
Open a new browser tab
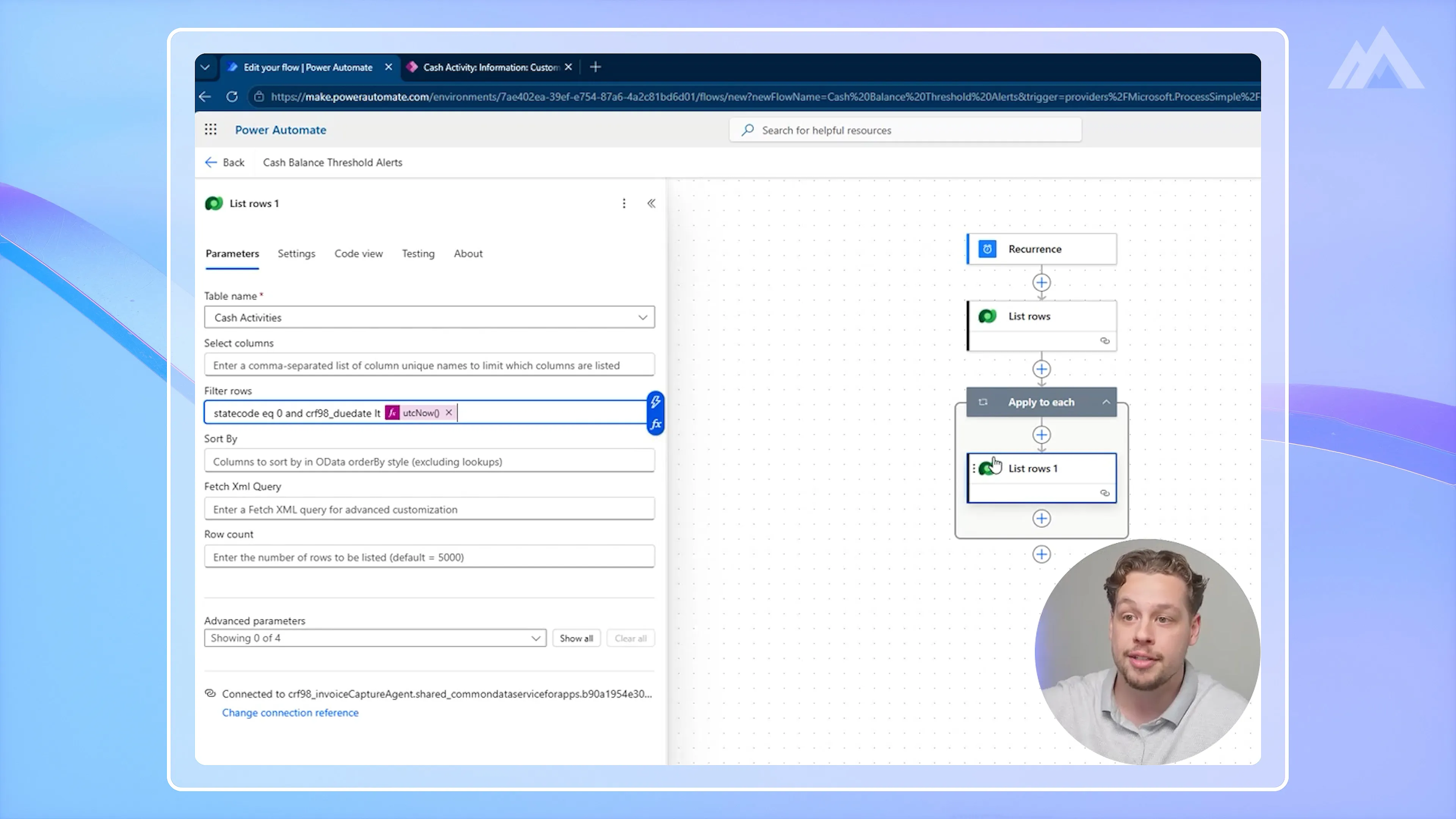point(595,67)
